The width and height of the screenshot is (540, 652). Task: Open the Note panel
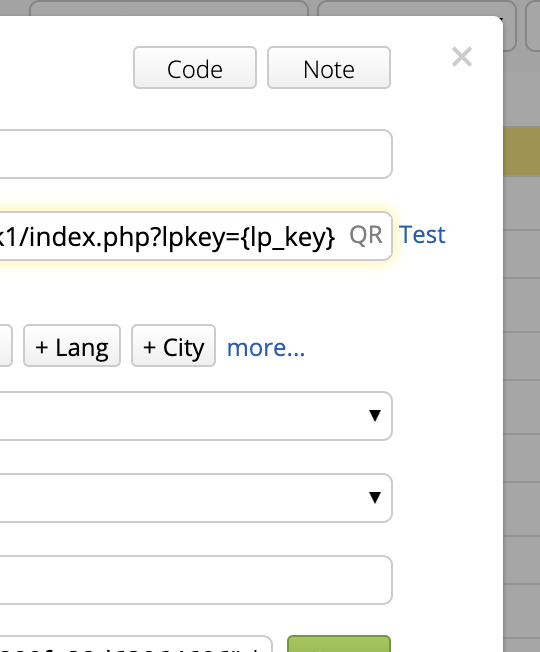tap(329, 68)
